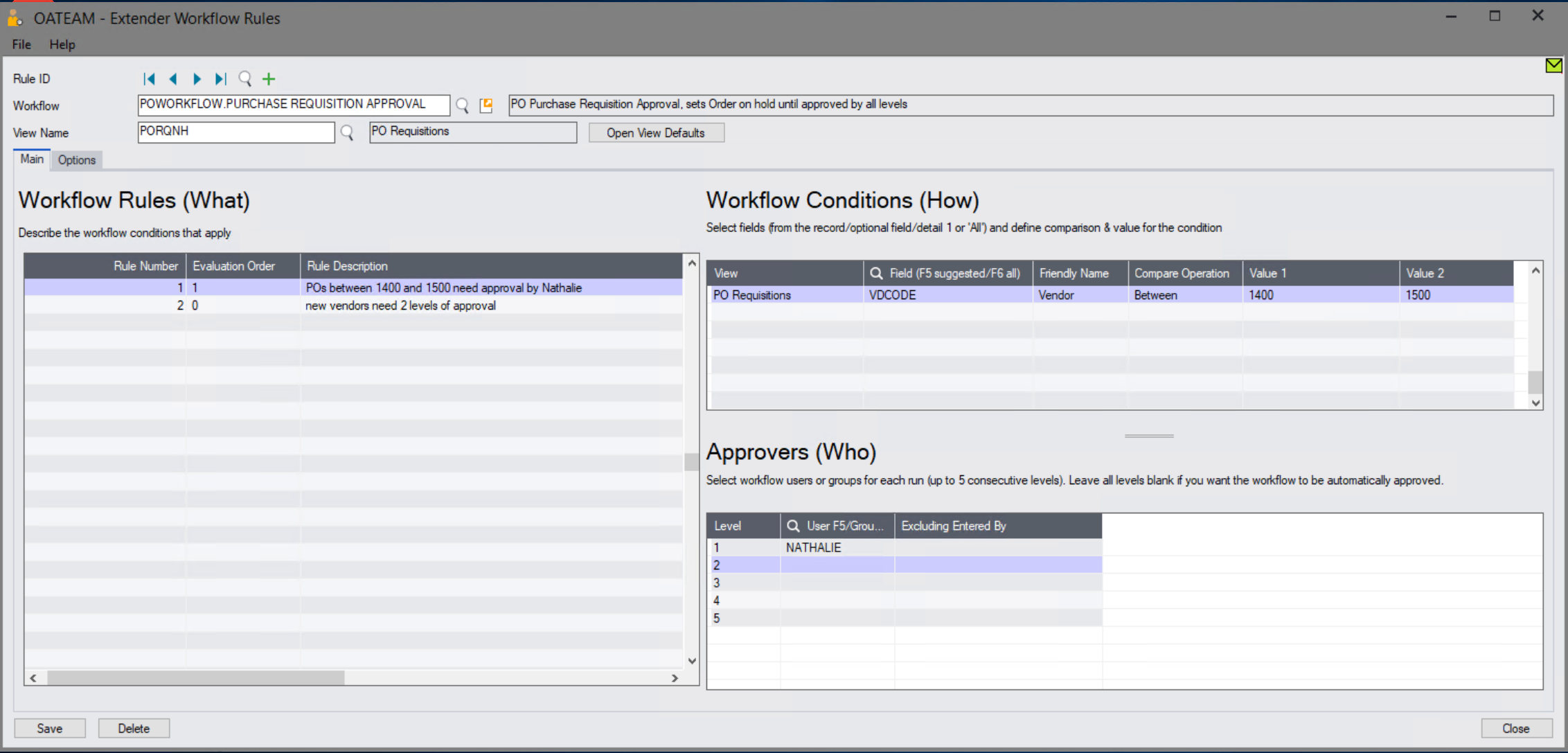Go to previous Rule ID record
This screenshot has height=753, width=1568.
click(x=173, y=79)
